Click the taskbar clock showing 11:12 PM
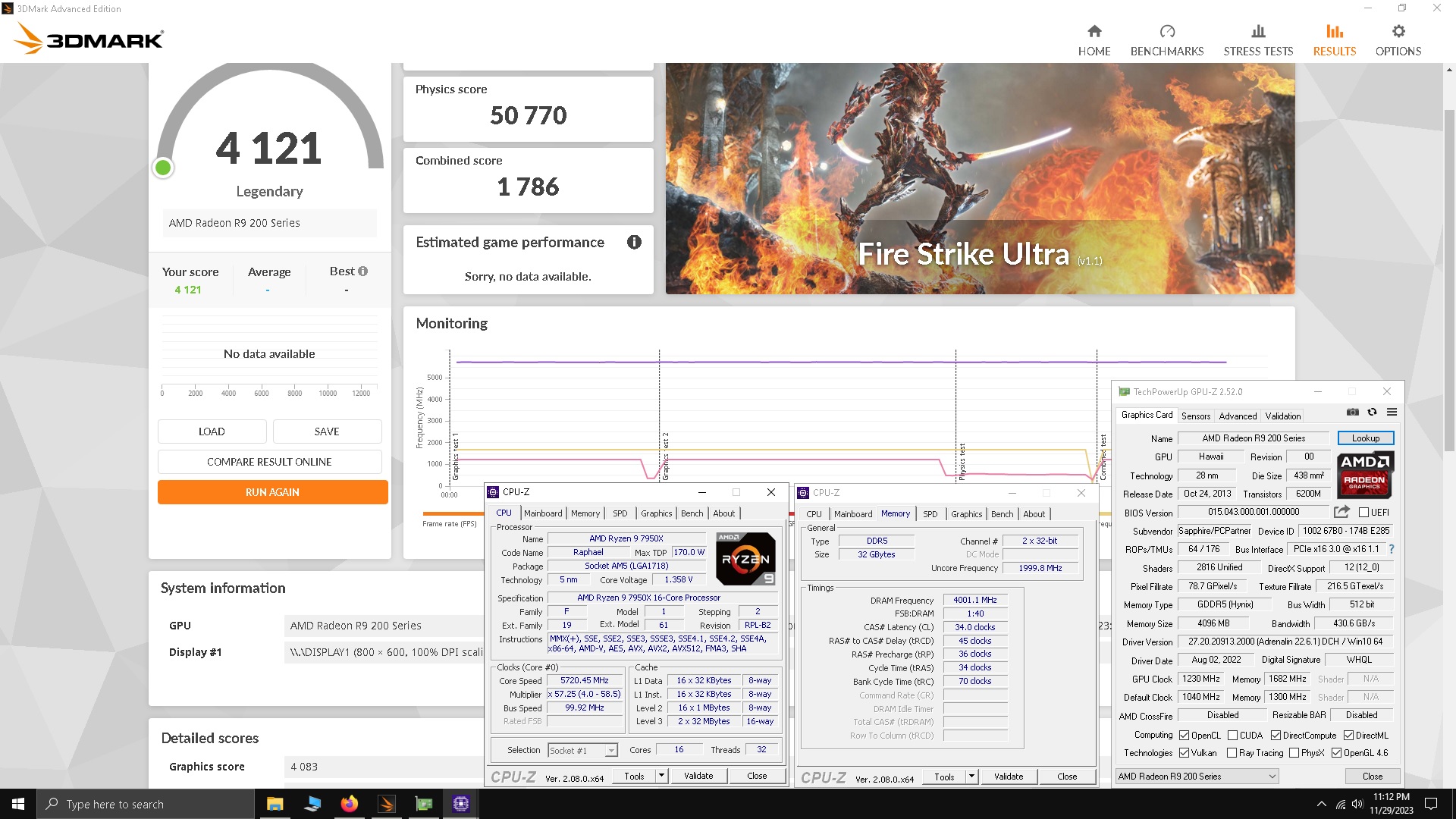Screen dimensions: 1456x819 [1391, 804]
